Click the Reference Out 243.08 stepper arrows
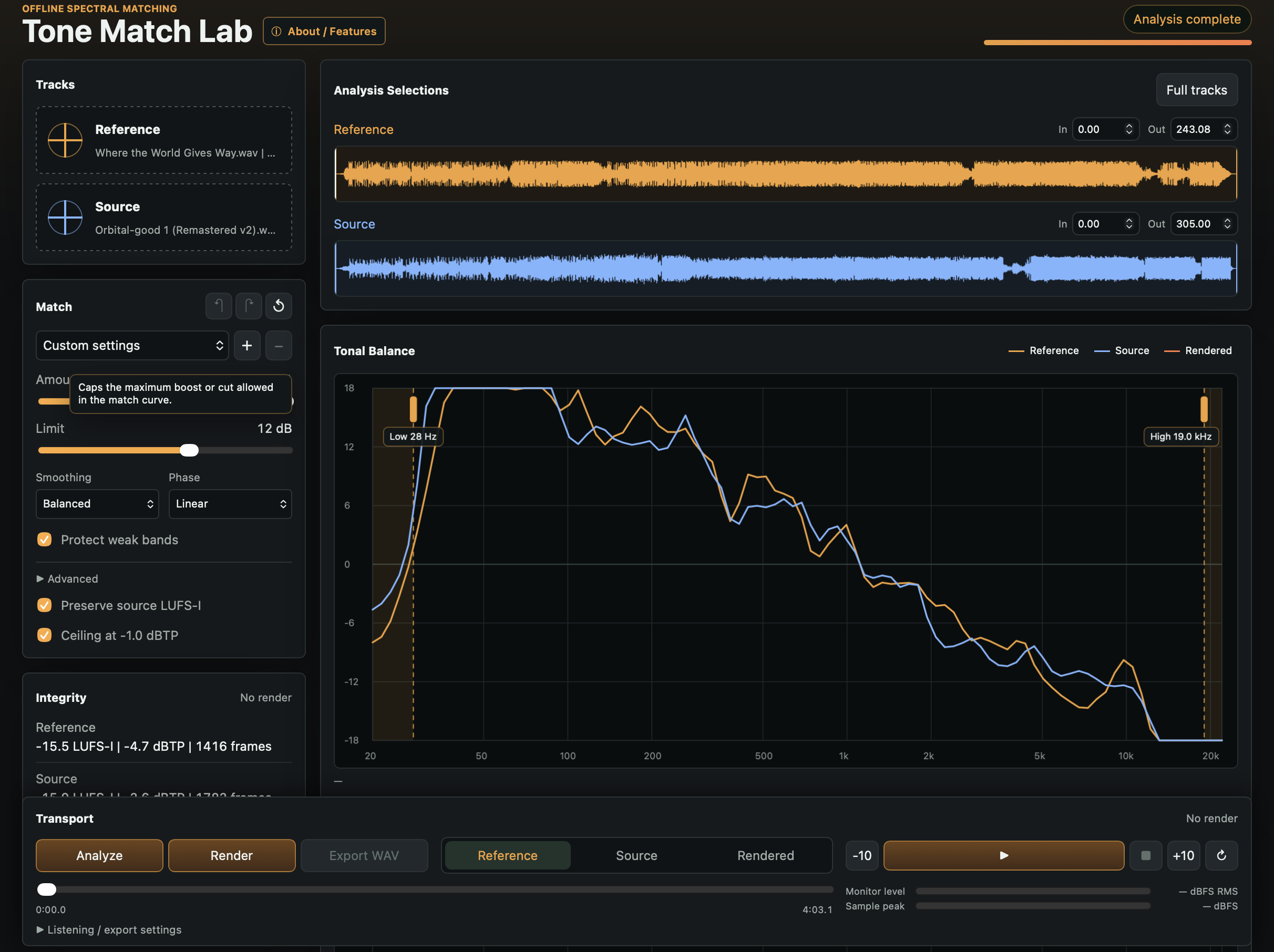The width and height of the screenshot is (1274, 952). (1227, 129)
